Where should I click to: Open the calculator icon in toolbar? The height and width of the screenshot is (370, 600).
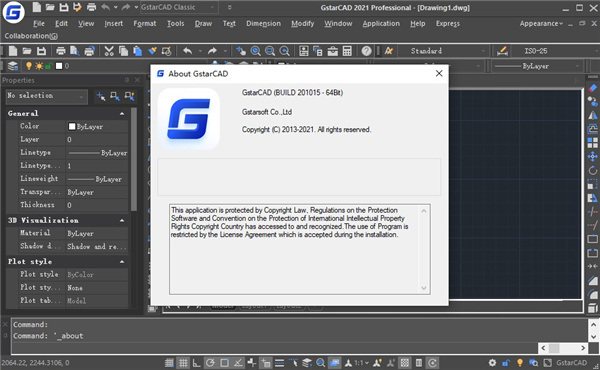pyautogui.click(x=347, y=51)
